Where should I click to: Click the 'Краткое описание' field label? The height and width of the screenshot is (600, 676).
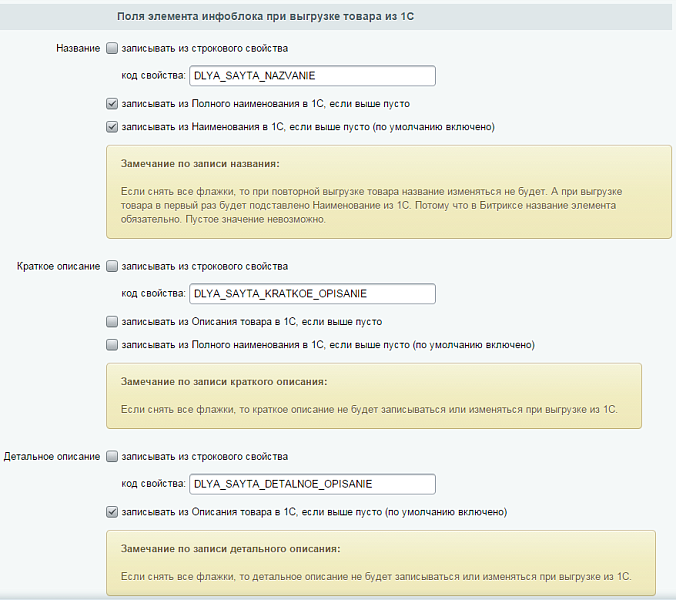coord(59,267)
